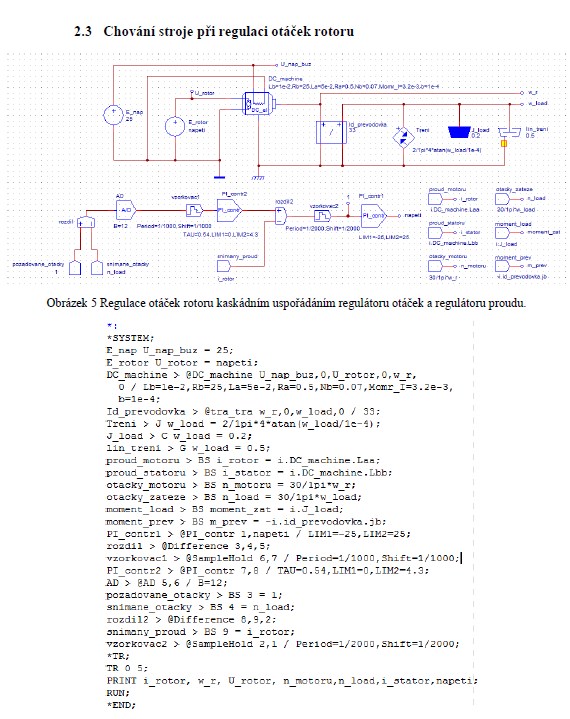The image size is (570, 719).
Task: Click the Treni diamond-shaped source symbol
Action: coord(404,137)
